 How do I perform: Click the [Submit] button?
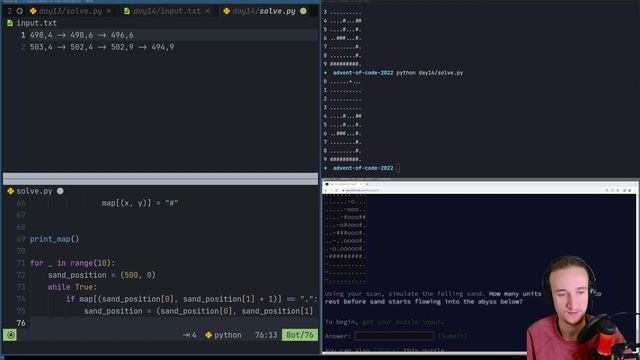click(452, 336)
